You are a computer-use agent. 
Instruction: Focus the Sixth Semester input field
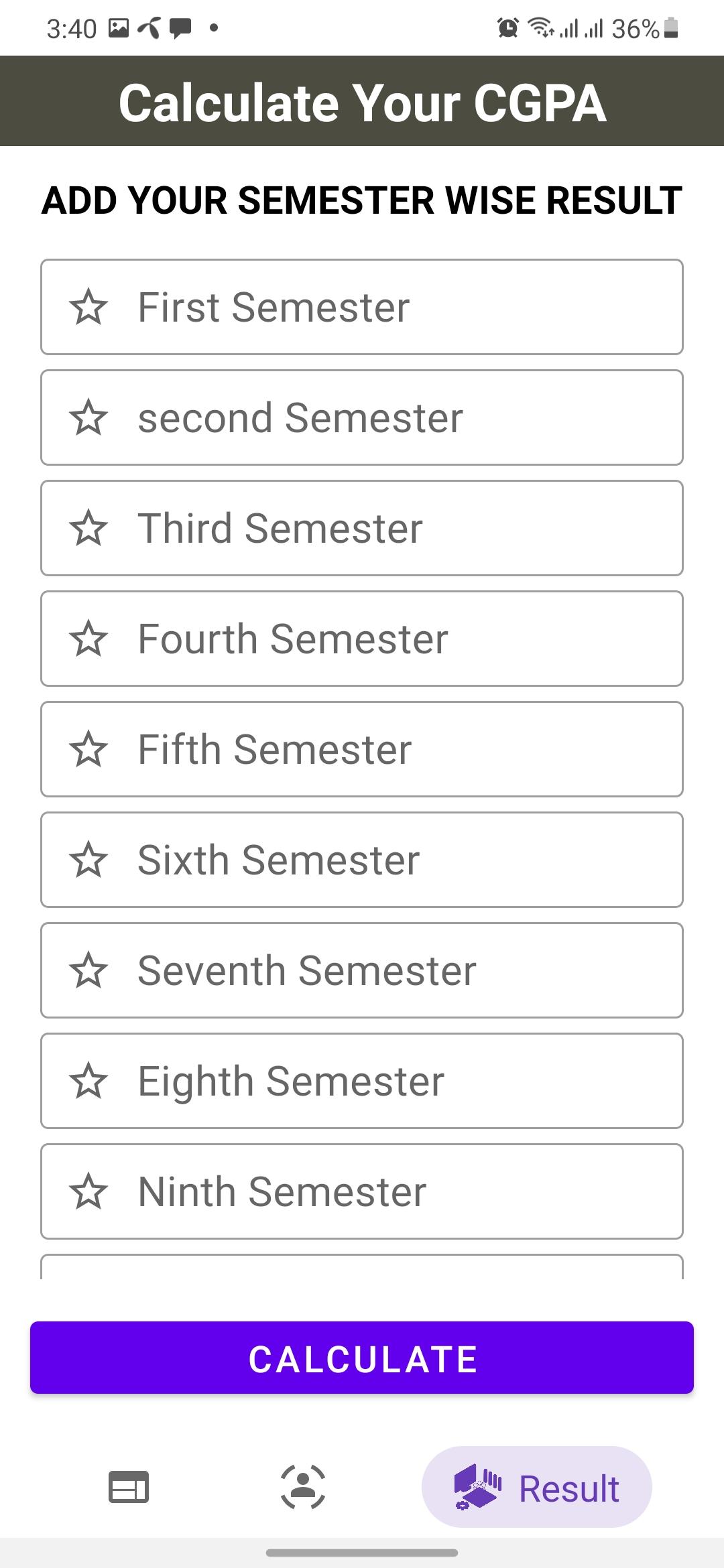pyautogui.click(x=362, y=860)
